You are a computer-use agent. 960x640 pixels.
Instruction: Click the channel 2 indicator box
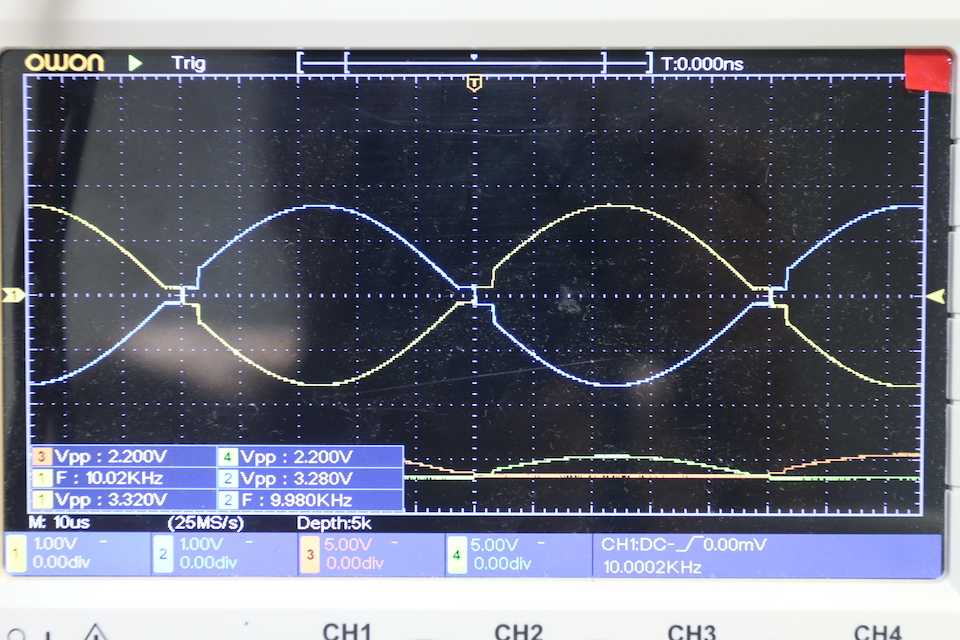pyautogui.click(x=163, y=554)
